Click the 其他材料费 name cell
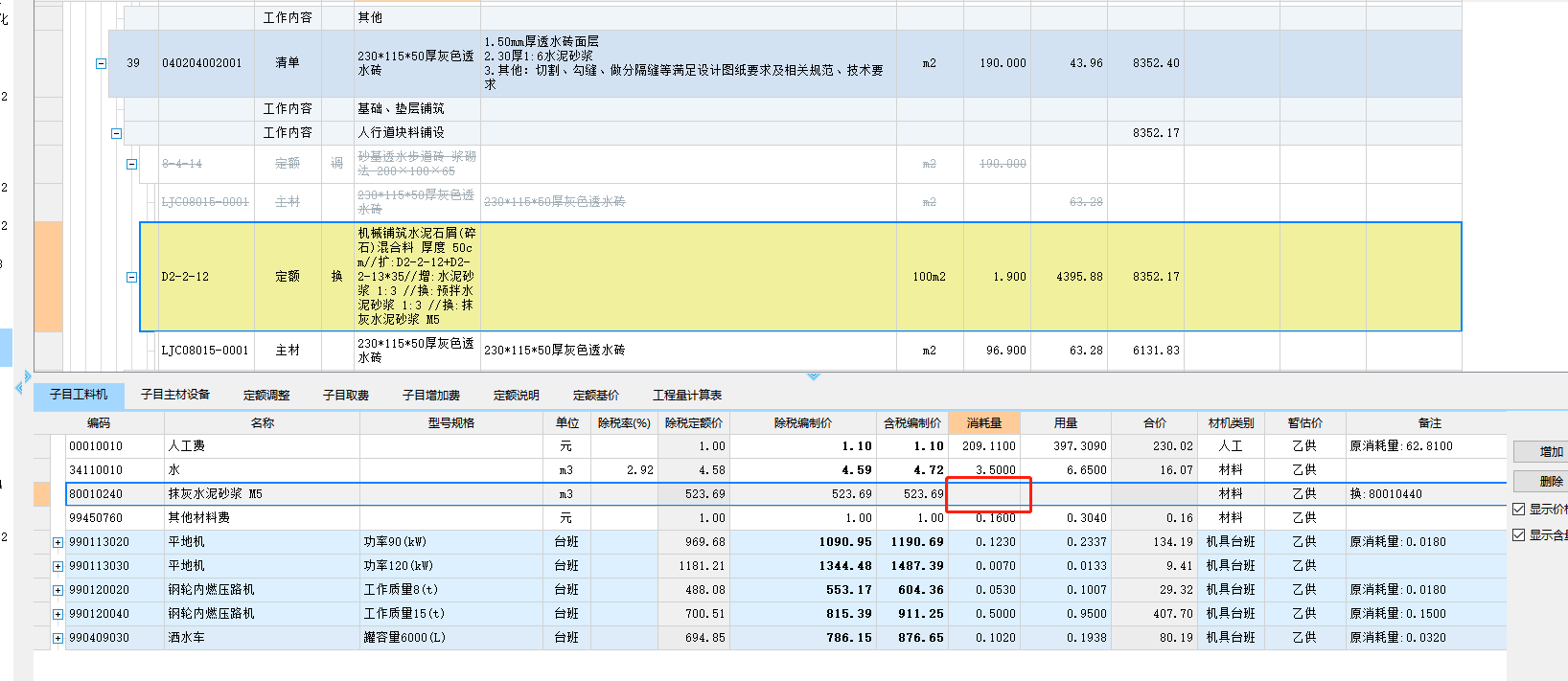 click(x=263, y=518)
